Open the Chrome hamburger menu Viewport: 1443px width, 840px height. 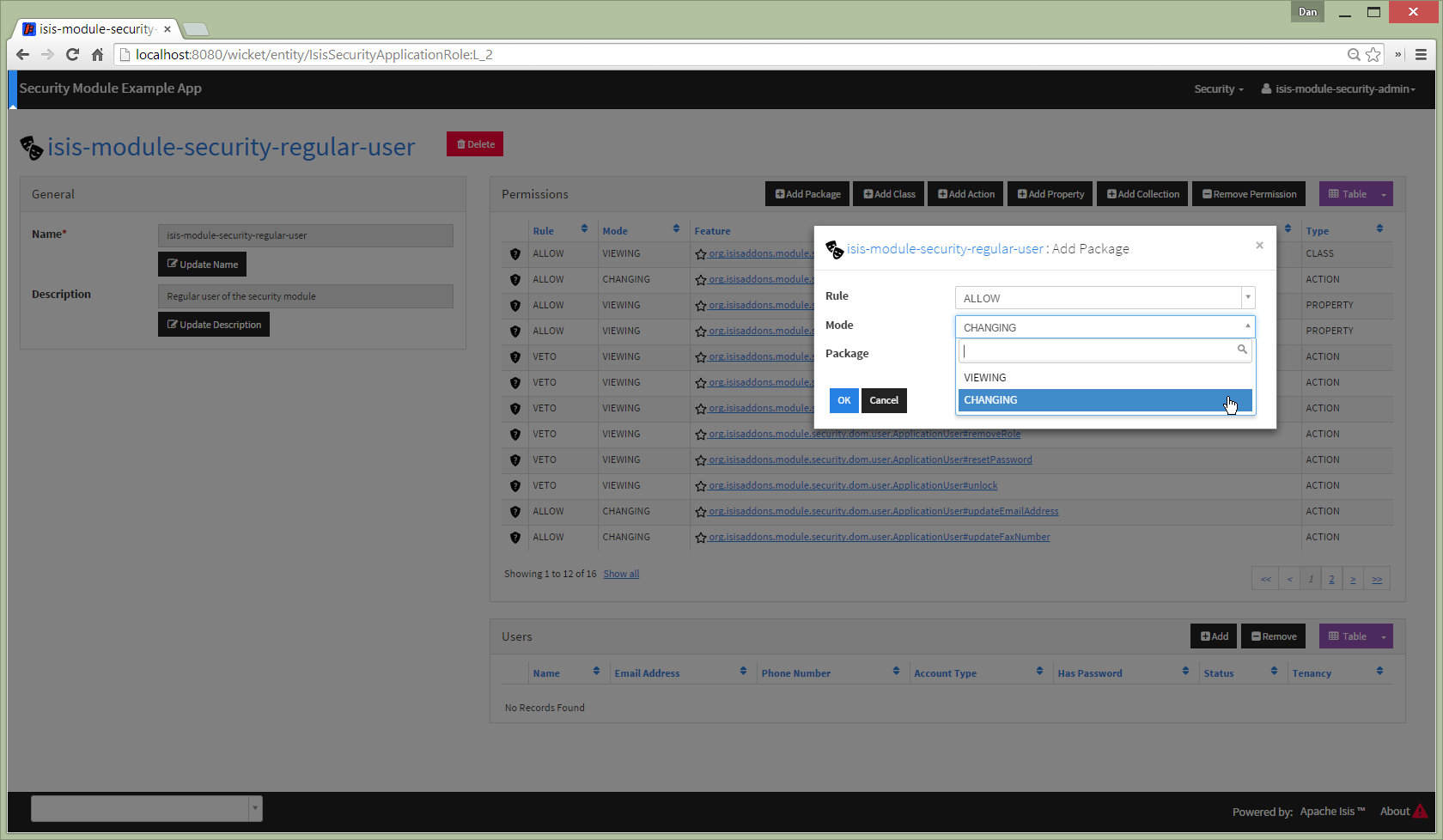[x=1421, y=55]
